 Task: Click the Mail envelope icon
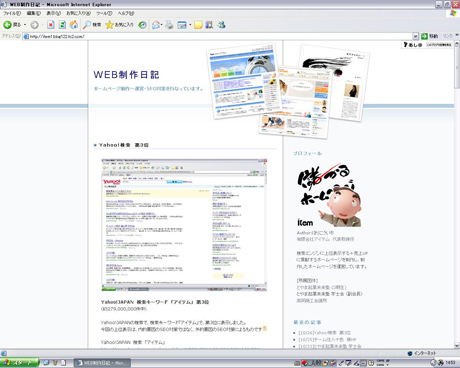pyautogui.click(x=156, y=25)
